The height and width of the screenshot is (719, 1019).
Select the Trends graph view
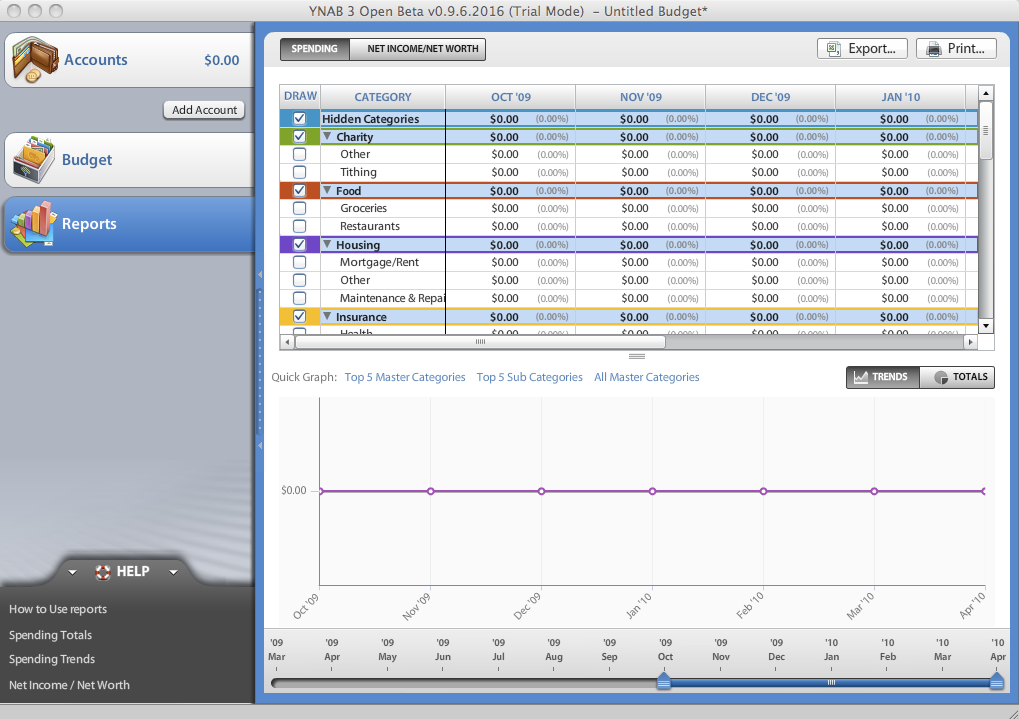click(883, 377)
